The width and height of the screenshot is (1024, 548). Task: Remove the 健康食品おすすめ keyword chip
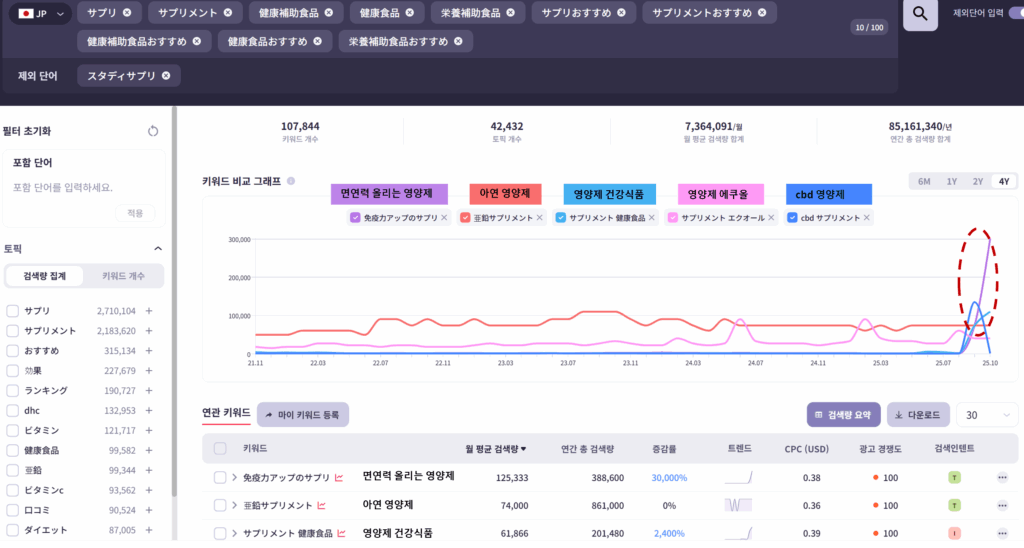pos(317,41)
